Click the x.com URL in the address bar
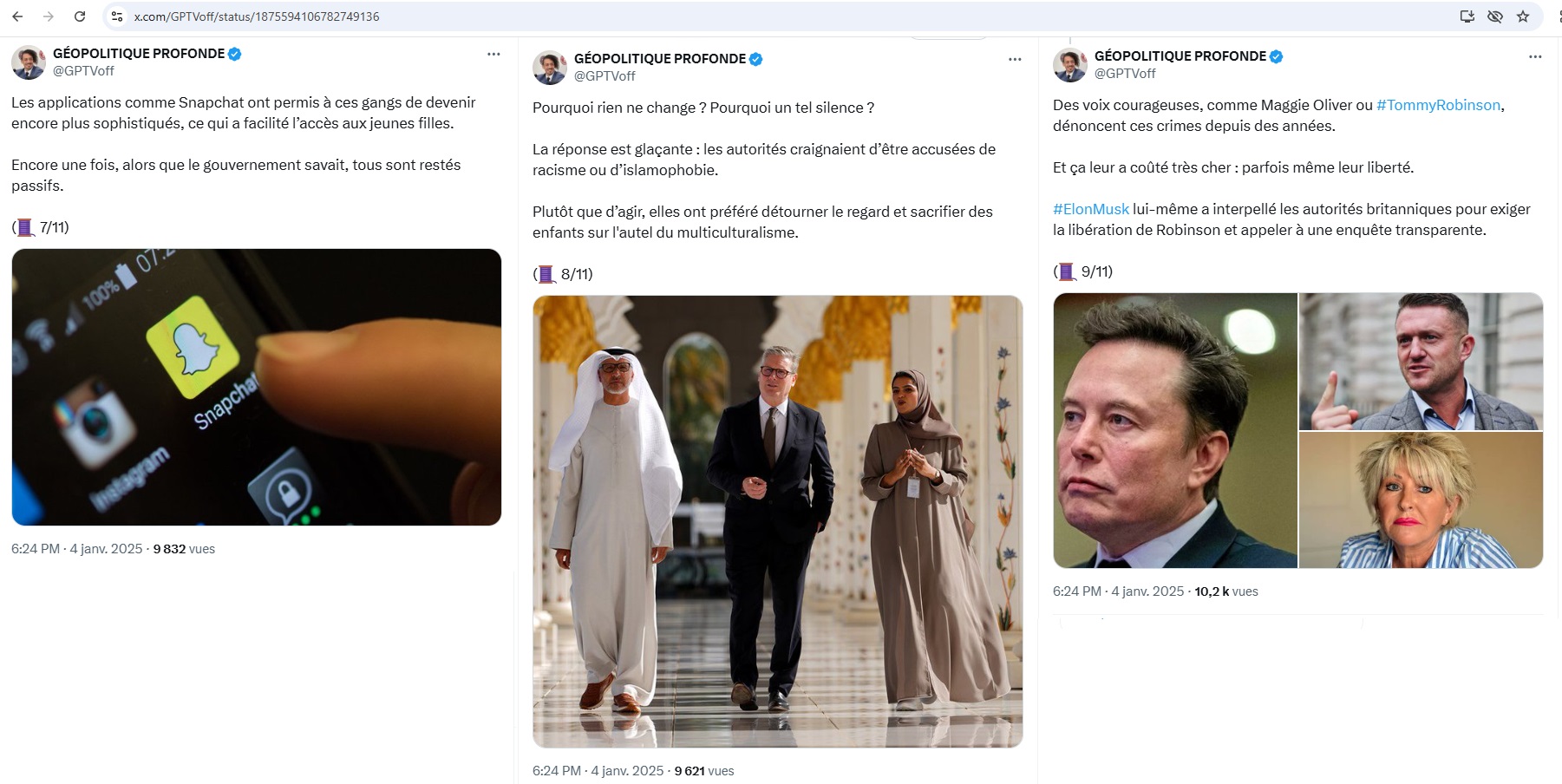 257,16
